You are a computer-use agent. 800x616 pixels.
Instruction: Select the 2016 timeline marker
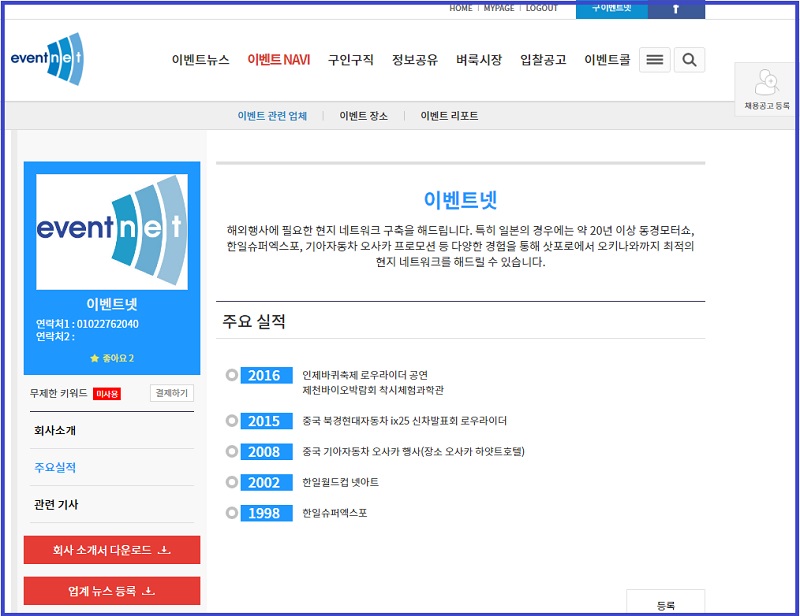pyautogui.click(x=232, y=375)
